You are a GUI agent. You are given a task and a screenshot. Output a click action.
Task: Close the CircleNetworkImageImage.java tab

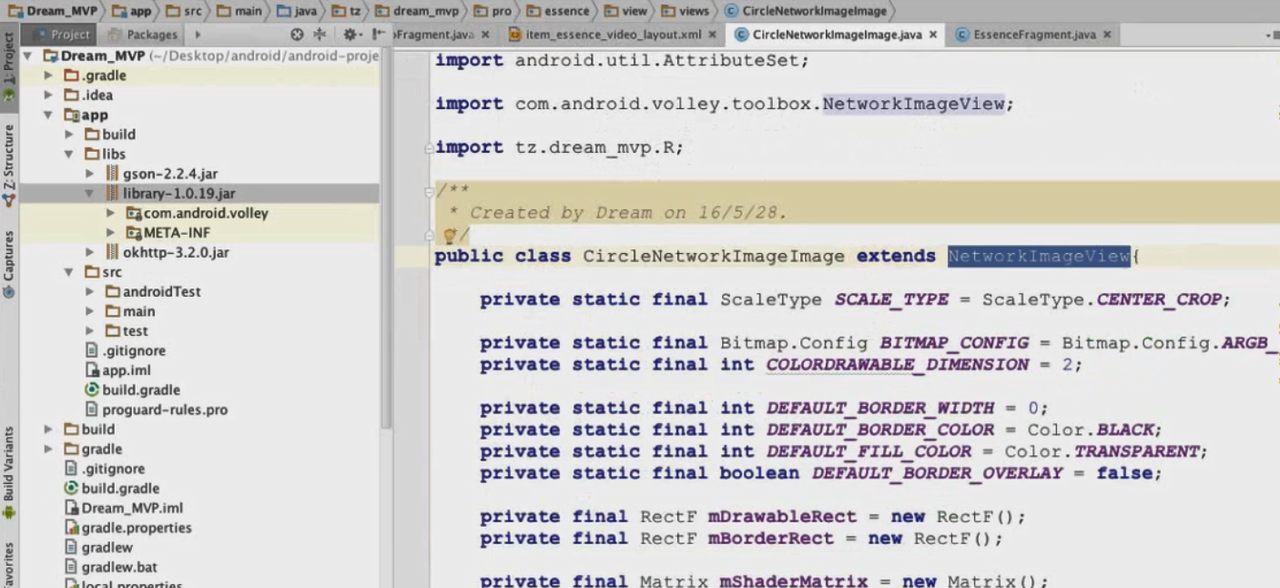click(933, 34)
